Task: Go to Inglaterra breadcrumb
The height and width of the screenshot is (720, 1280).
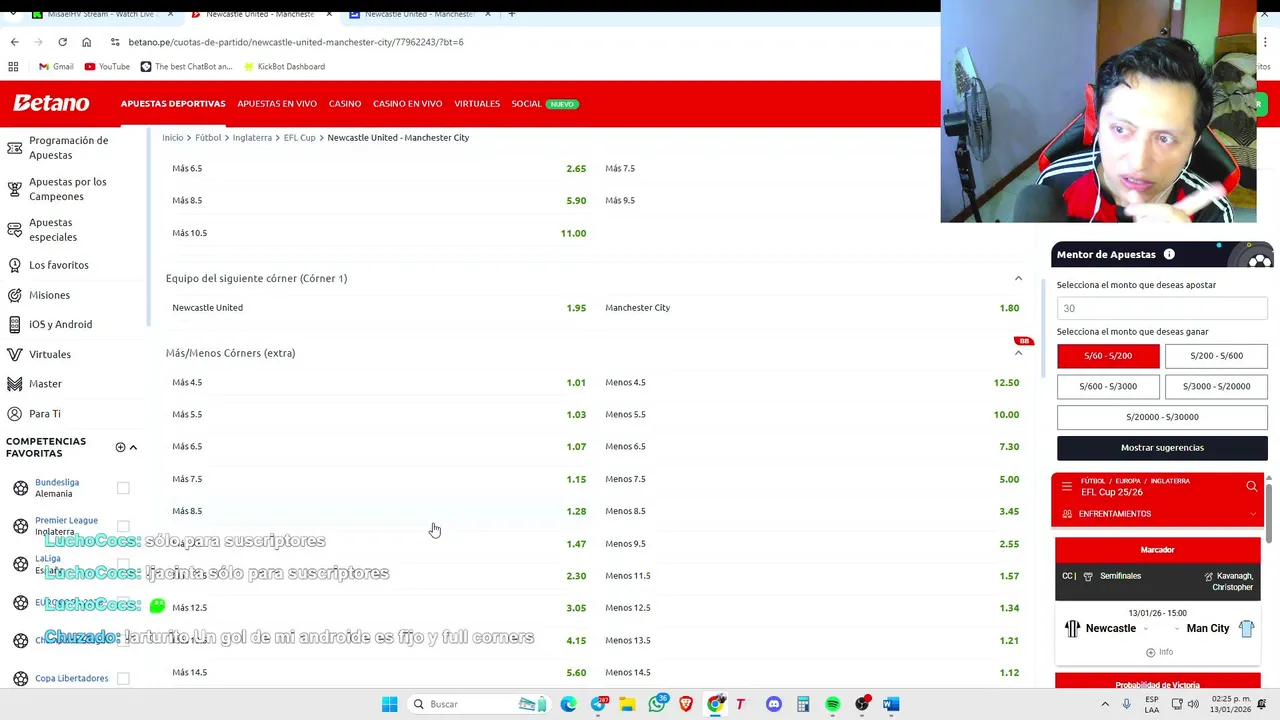Action: pos(252,137)
